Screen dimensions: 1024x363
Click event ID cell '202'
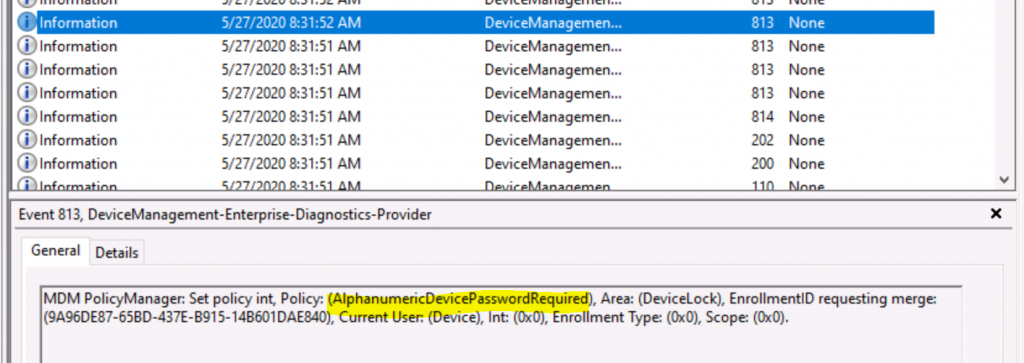pyautogui.click(x=762, y=140)
